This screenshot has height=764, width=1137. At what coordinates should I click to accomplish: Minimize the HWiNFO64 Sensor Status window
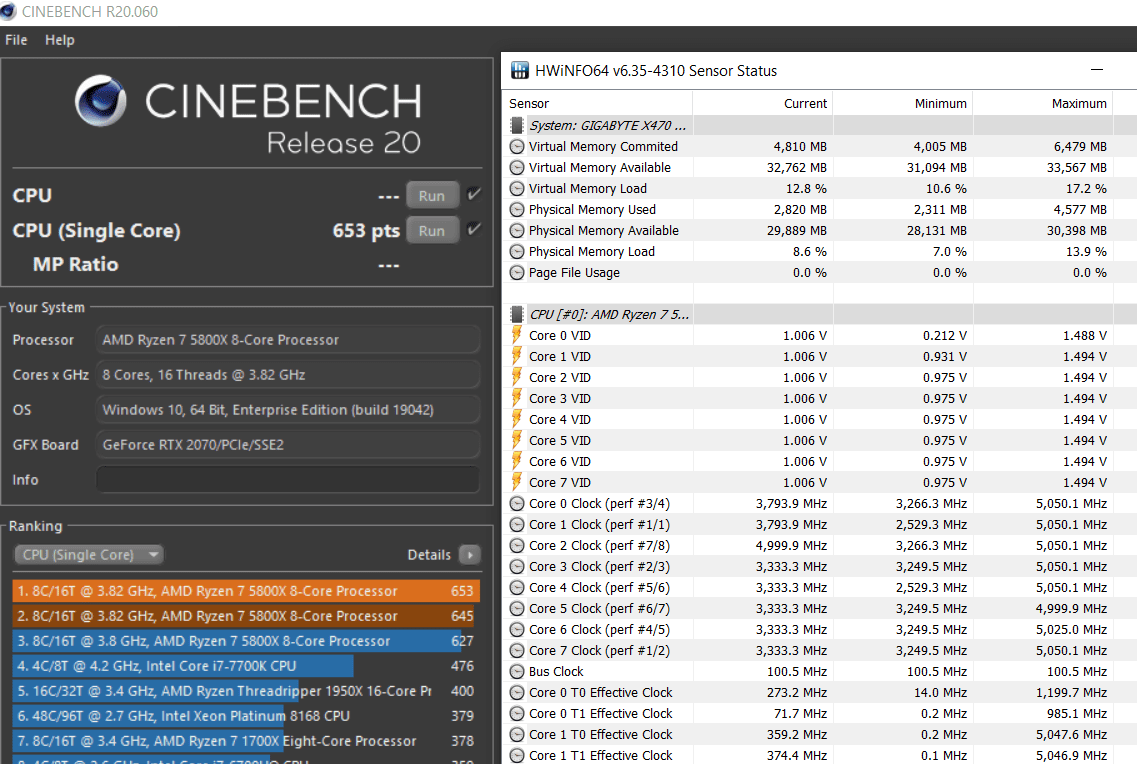pyautogui.click(x=1097, y=70)
